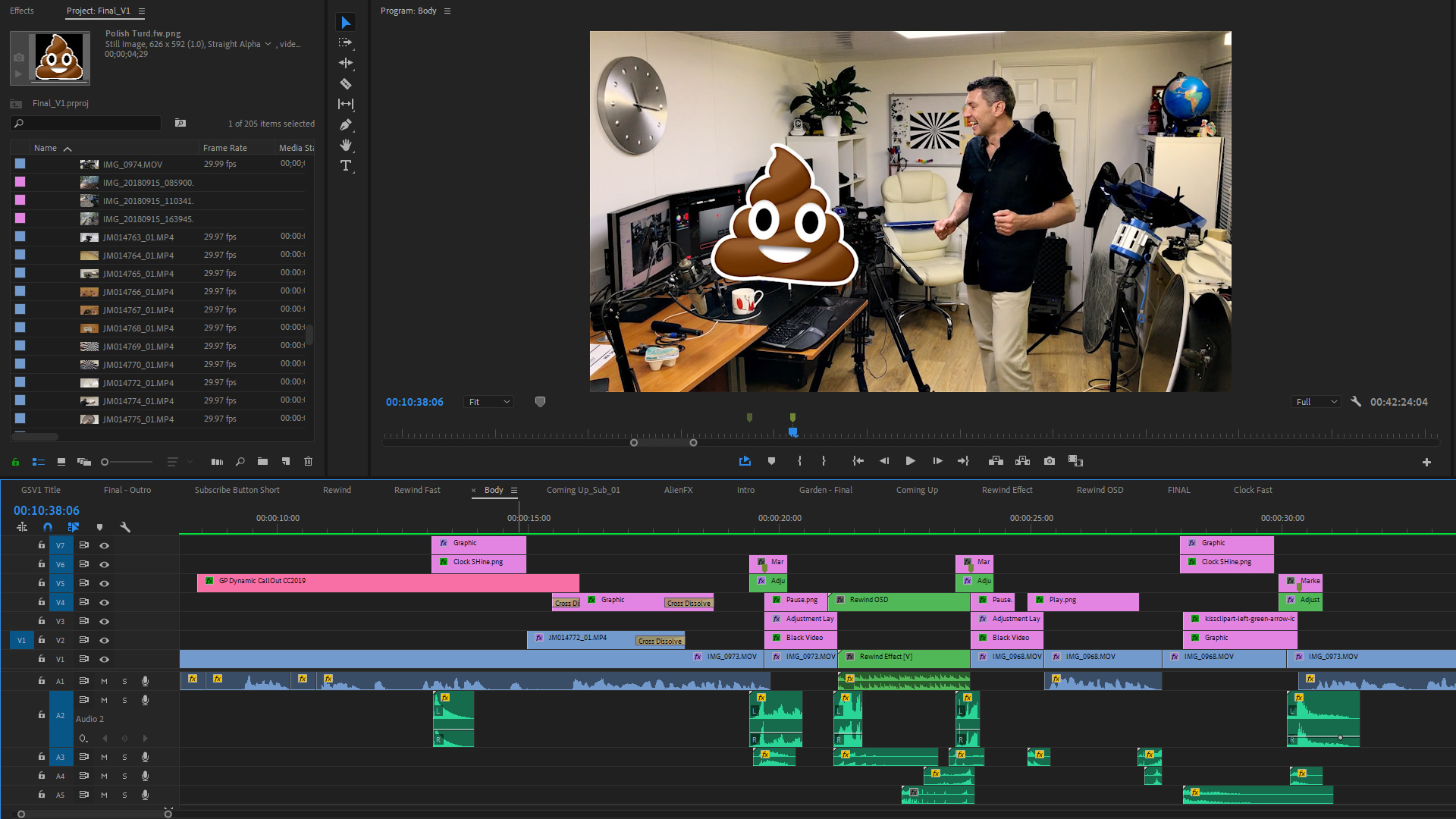Mute audio track A1
This screenshot has width=1456, height=819.
105,681
